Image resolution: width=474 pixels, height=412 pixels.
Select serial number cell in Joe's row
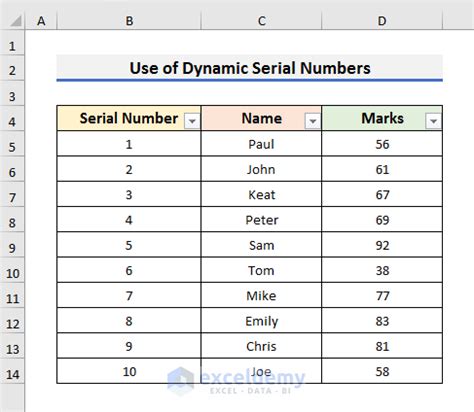[x=129, y=371]
